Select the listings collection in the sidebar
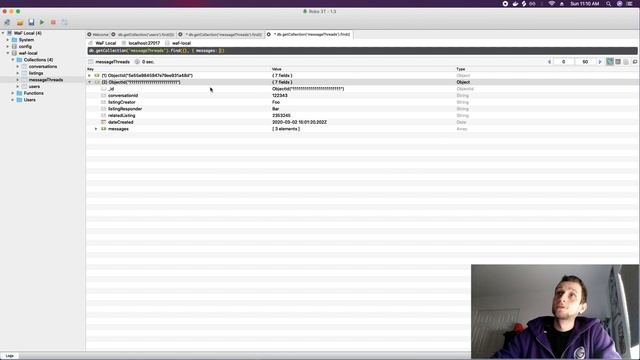Image resolution: width=640 pixels, height=360 pixels. pos(36,73)
